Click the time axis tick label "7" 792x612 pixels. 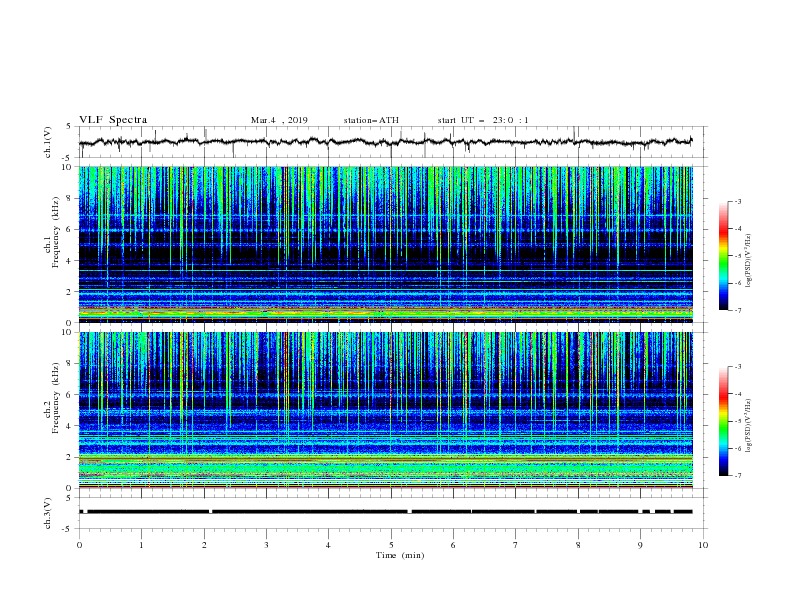tap(516, 545)
